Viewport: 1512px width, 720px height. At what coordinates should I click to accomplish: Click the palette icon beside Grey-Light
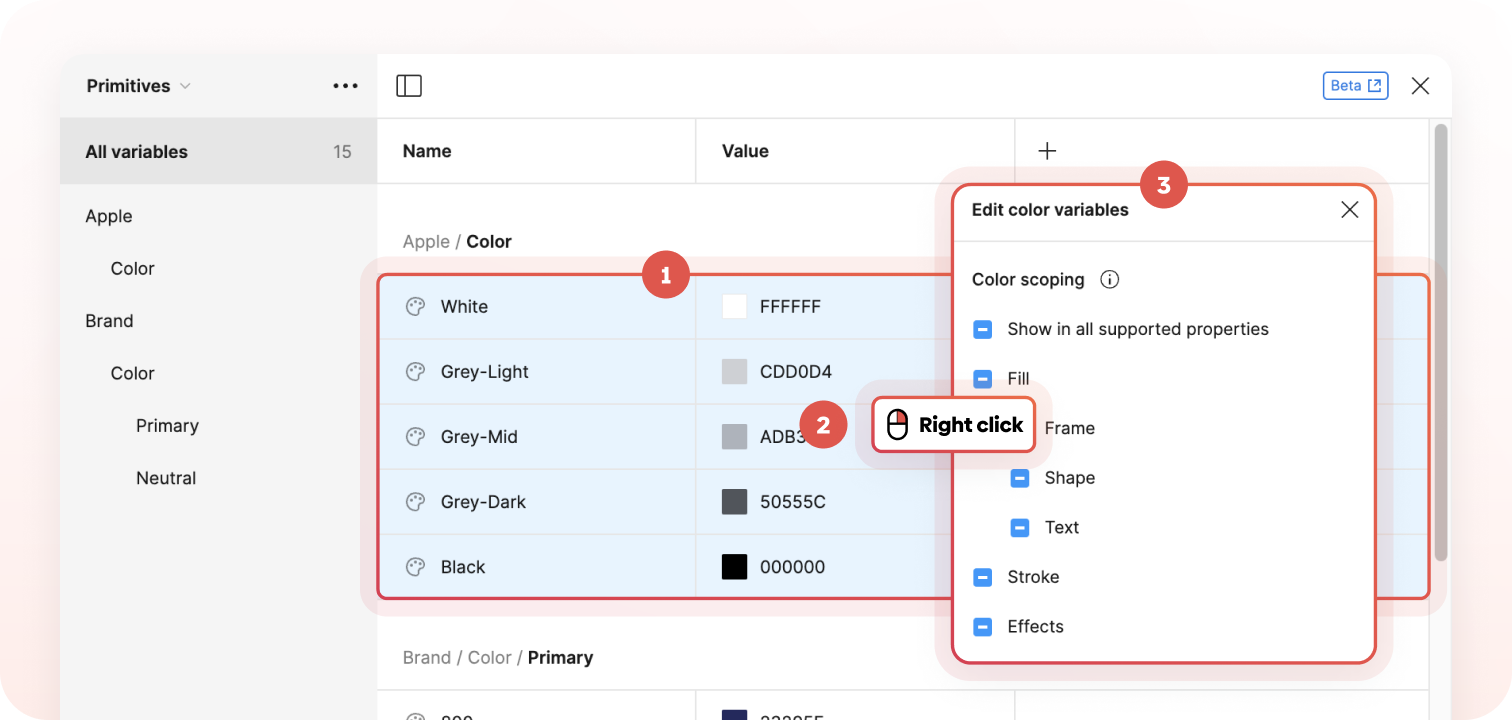415,371
